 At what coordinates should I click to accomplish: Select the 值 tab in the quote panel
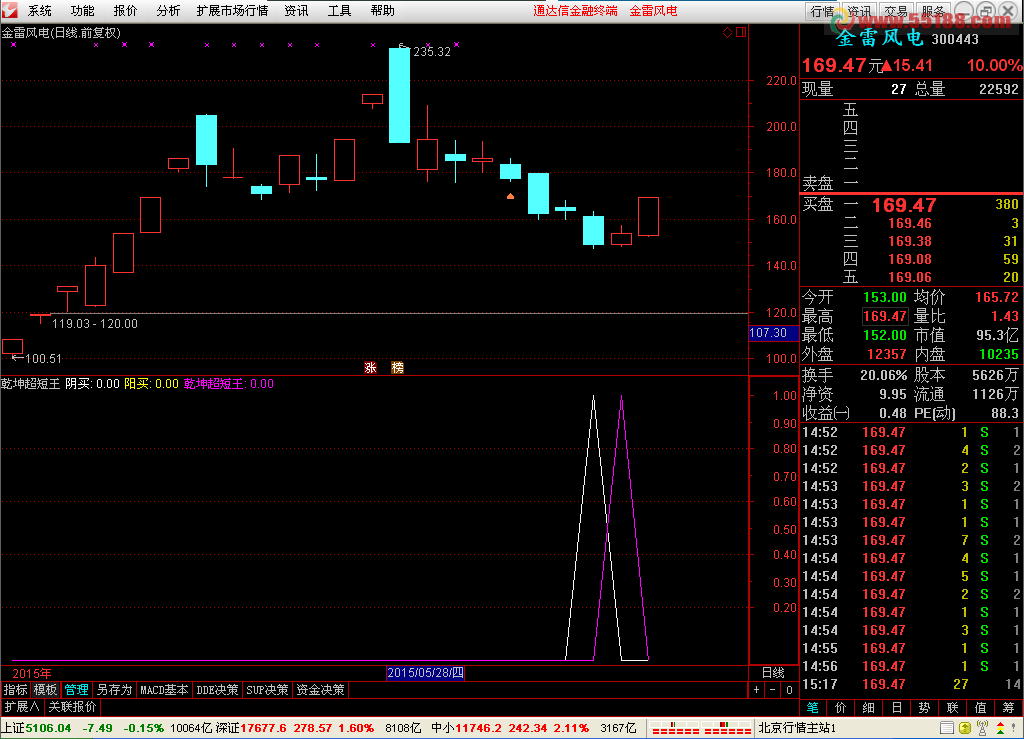(x=980, y=708)
